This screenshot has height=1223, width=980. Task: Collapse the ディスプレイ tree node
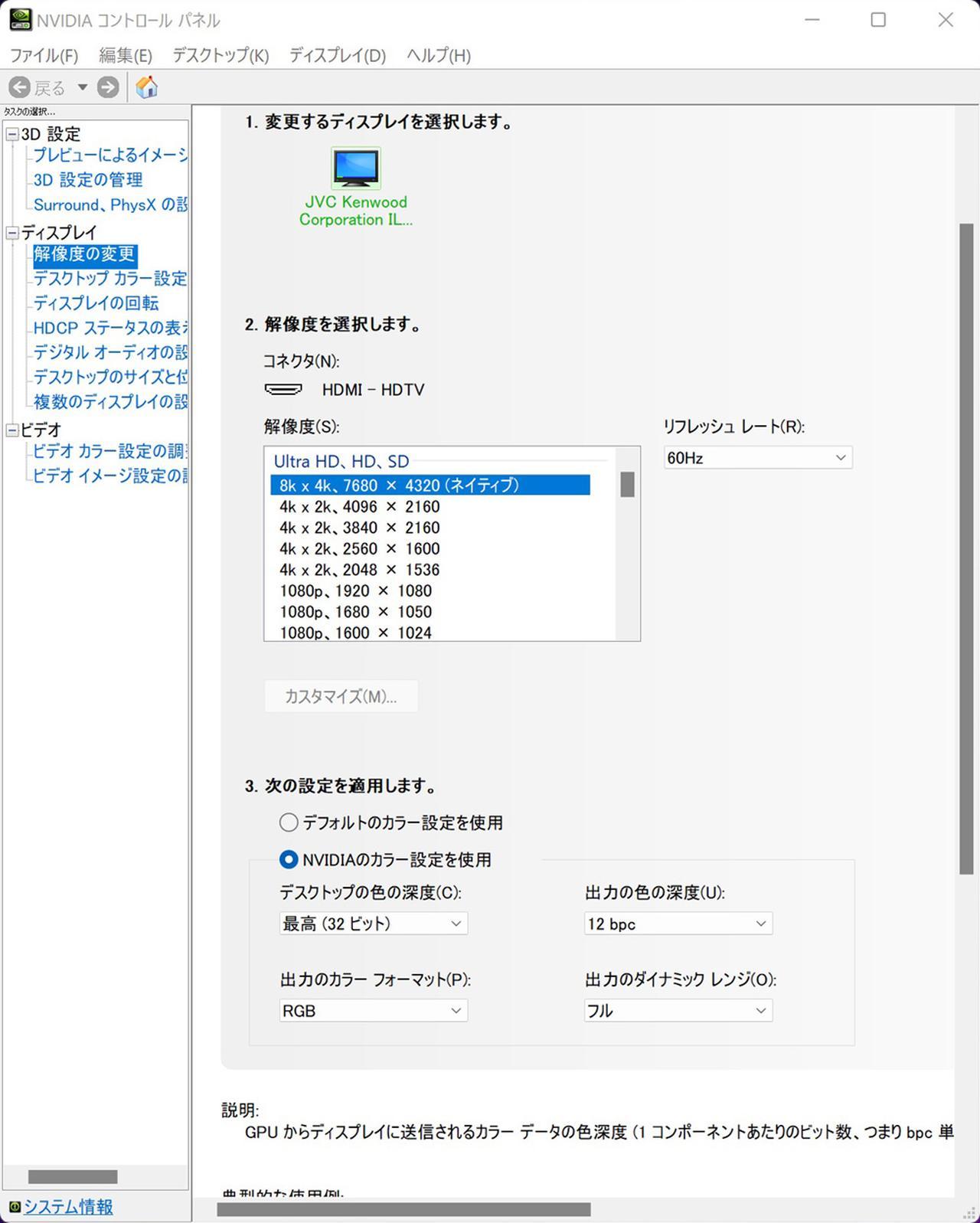click(x=12, y=233)
